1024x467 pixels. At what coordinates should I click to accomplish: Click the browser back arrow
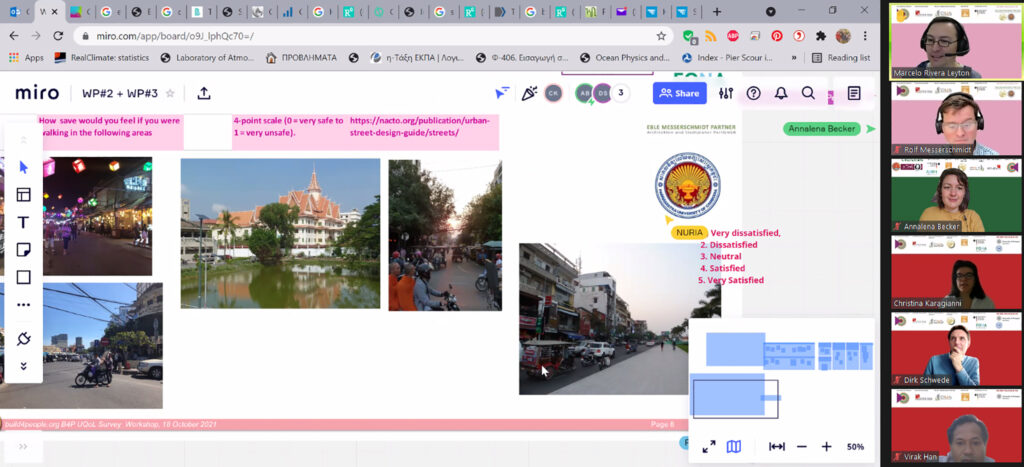tap(14, 36)
